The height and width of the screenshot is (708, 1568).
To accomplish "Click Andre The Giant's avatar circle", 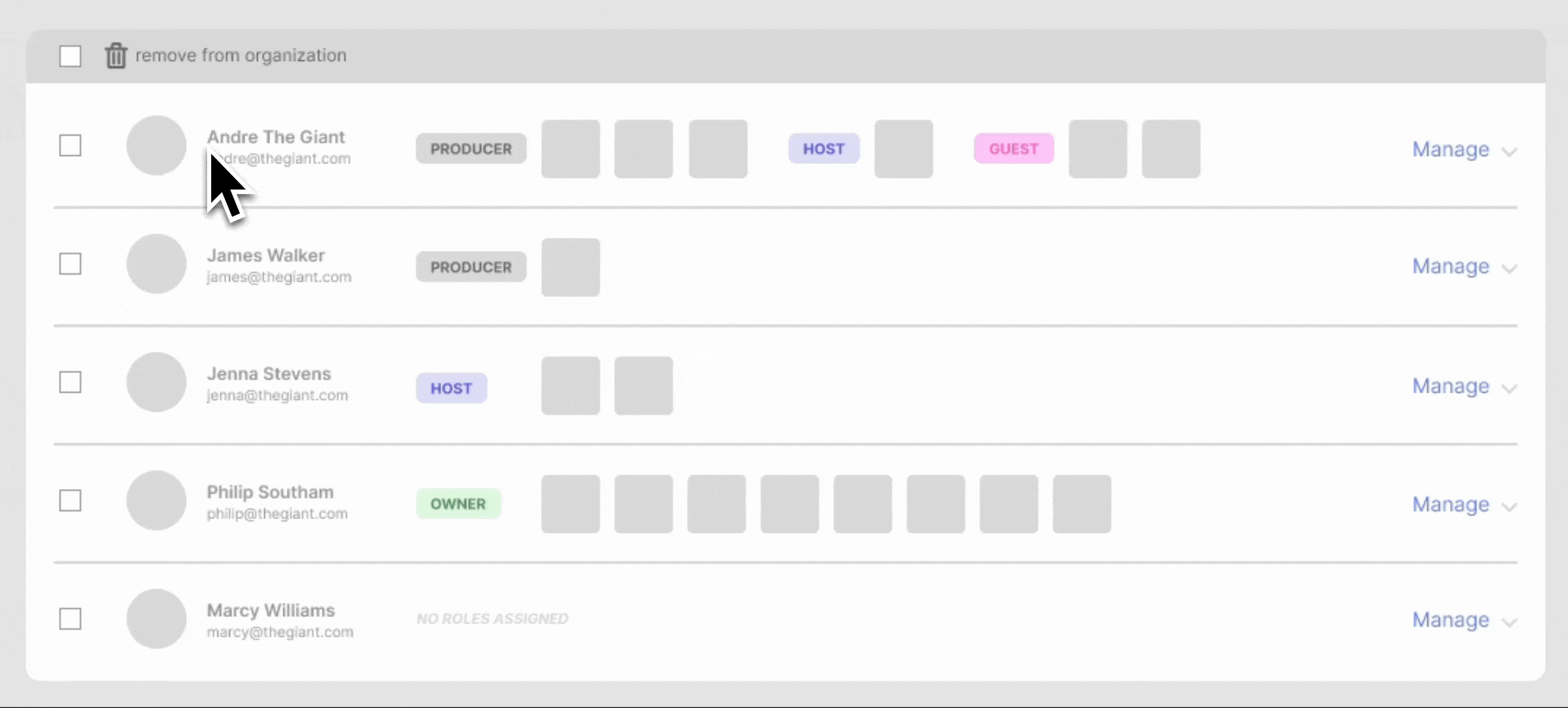I will [157, 146].
